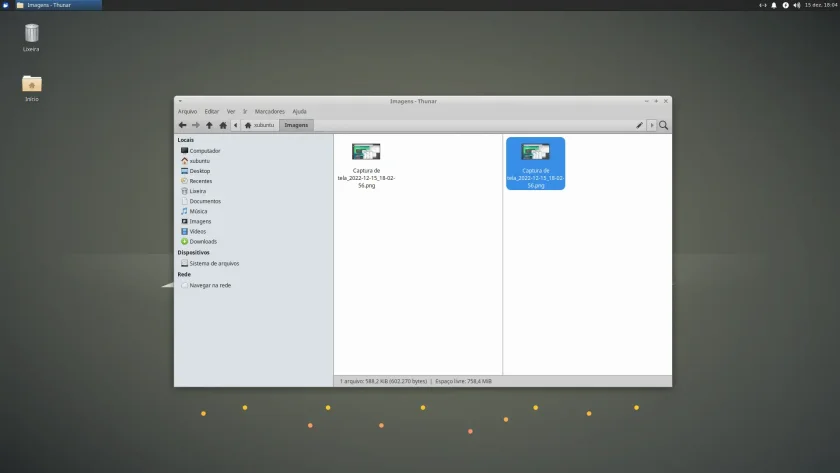Minimize the Thunar window

[x=647, y=101]
